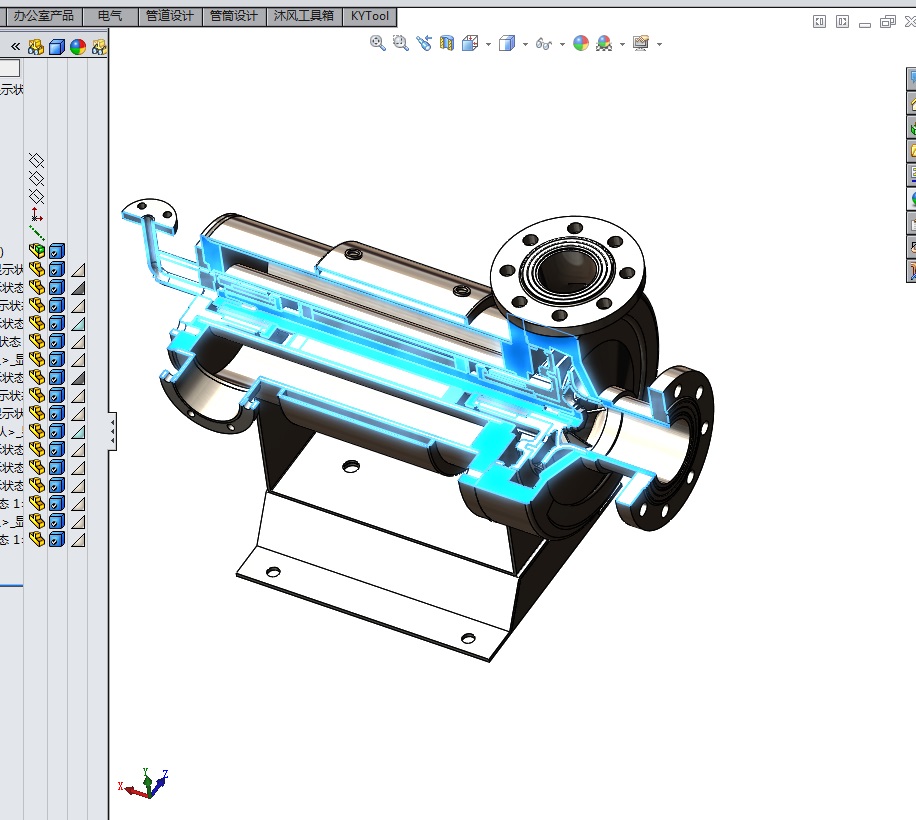Open the View Orientation cube icon

470,43
